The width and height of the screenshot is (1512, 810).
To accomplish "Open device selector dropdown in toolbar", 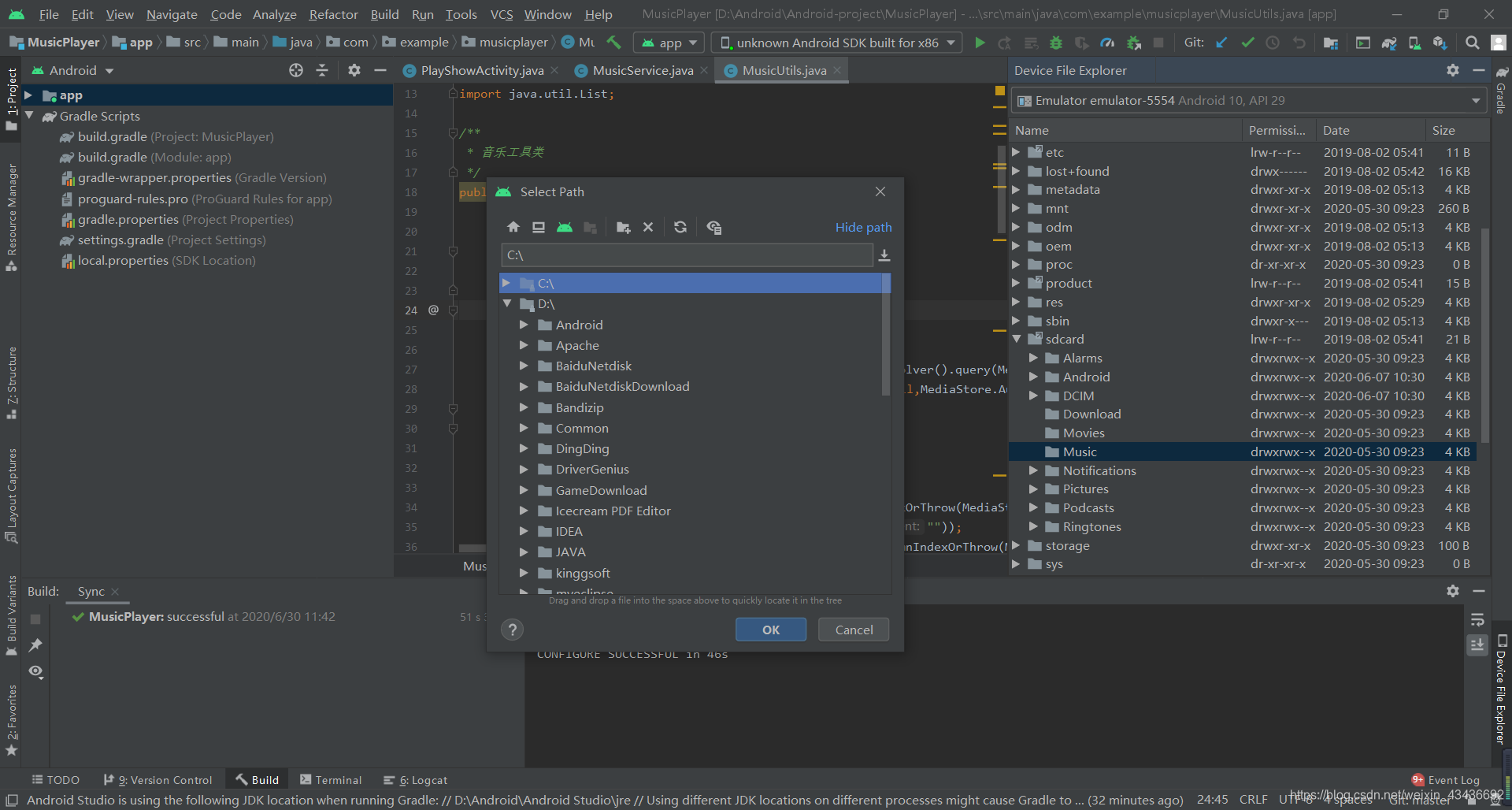I will tap(837, 43).
